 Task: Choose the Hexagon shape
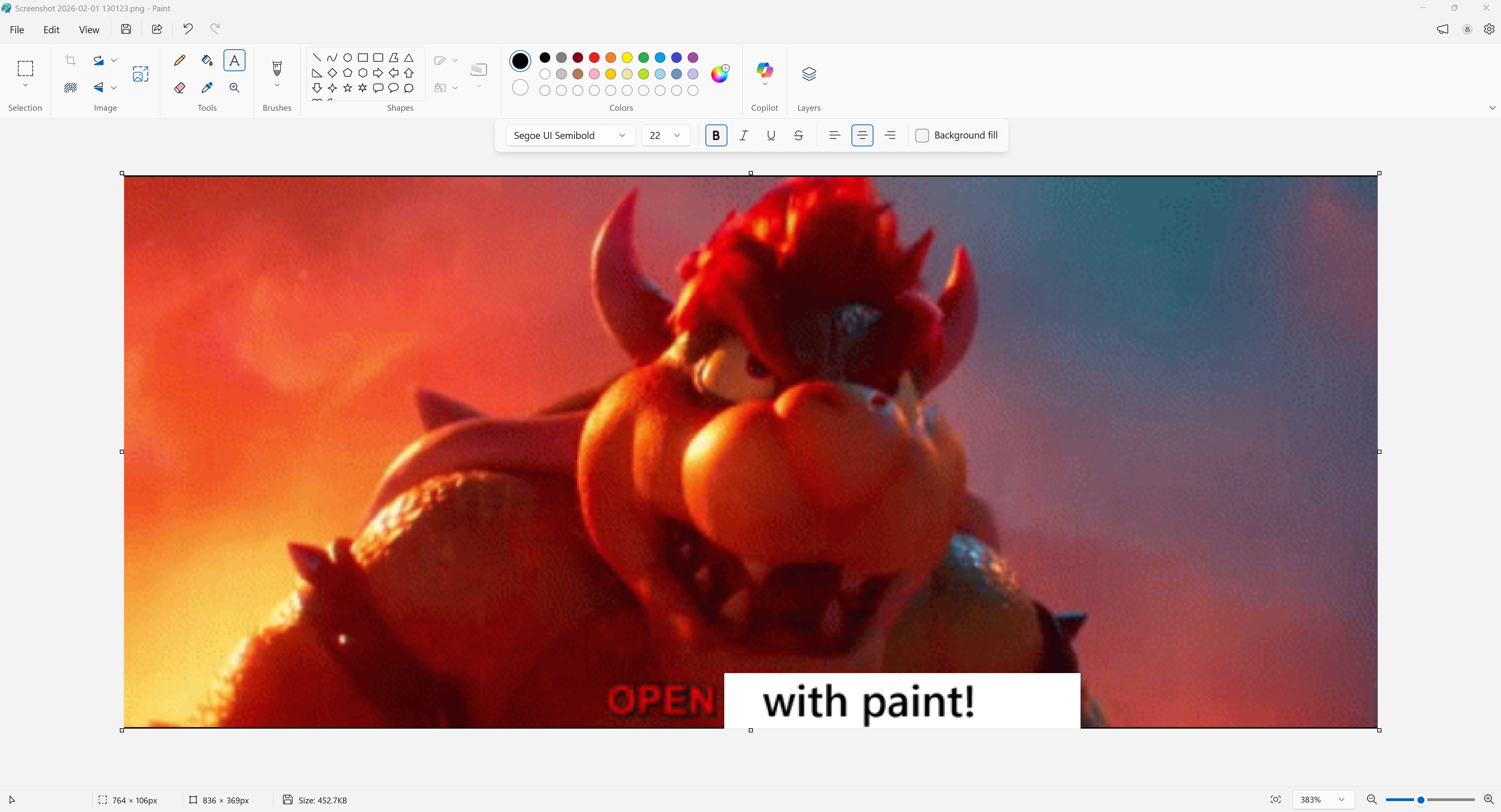coord(363,73)
